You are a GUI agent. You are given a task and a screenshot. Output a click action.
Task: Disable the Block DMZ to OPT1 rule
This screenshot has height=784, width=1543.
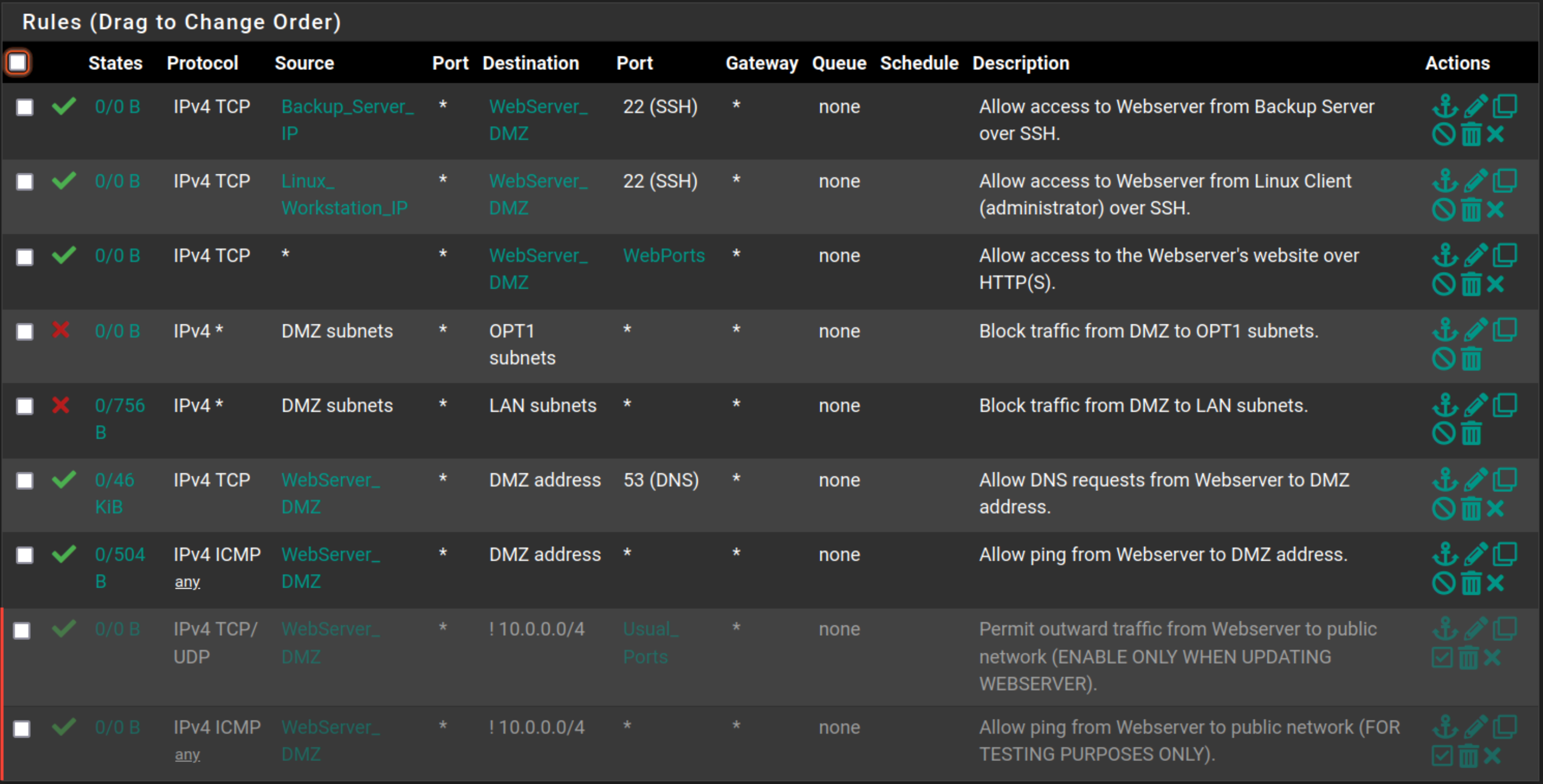[1443, 359]
